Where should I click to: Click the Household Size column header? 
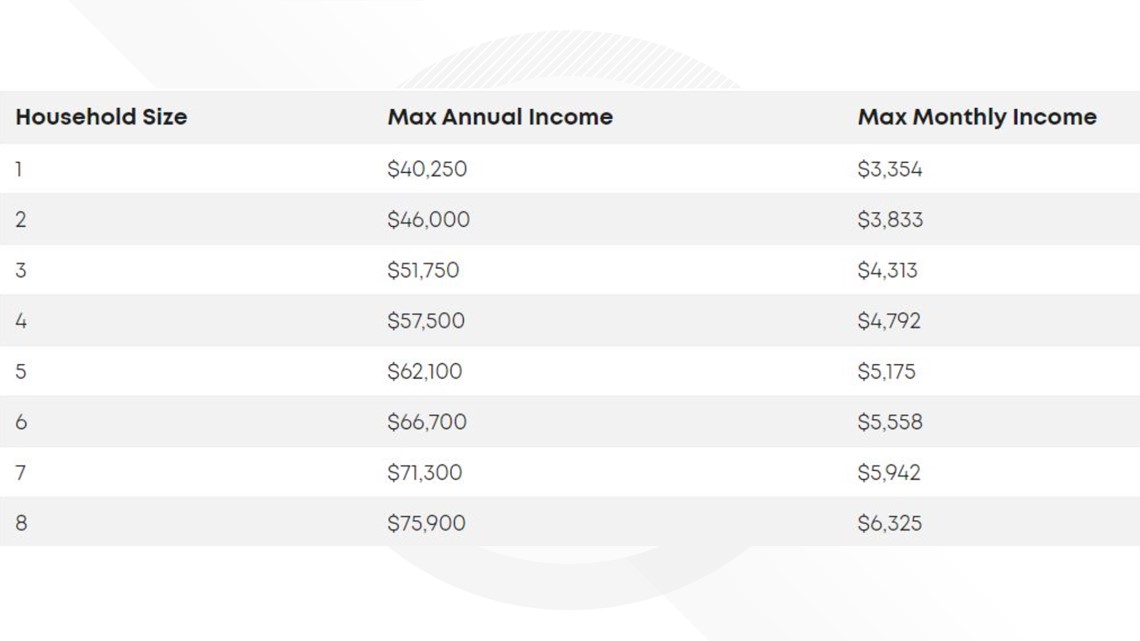tap(101, 117)
